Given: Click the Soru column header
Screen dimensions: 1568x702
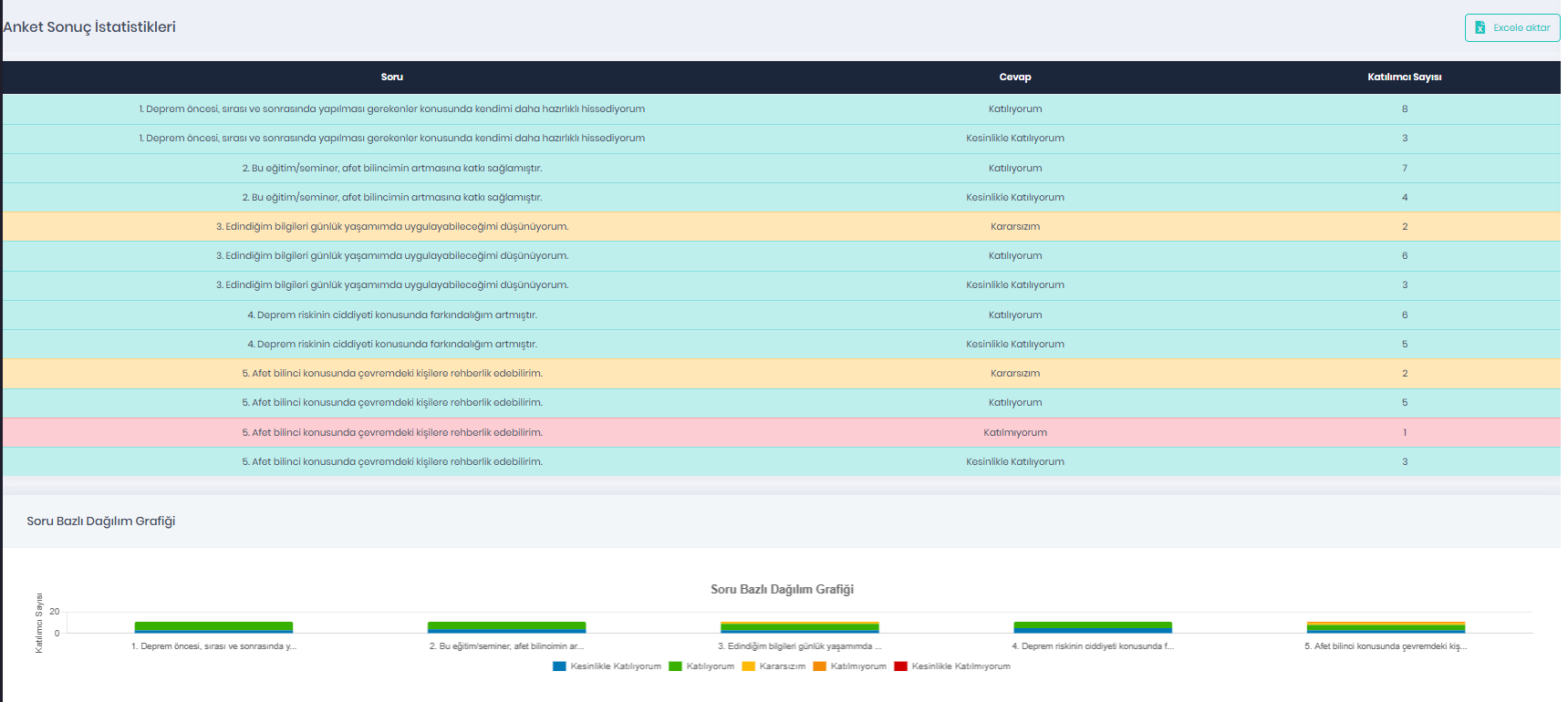Looking at the screenshot, I should pyautogui.click(x=391, y=77).
